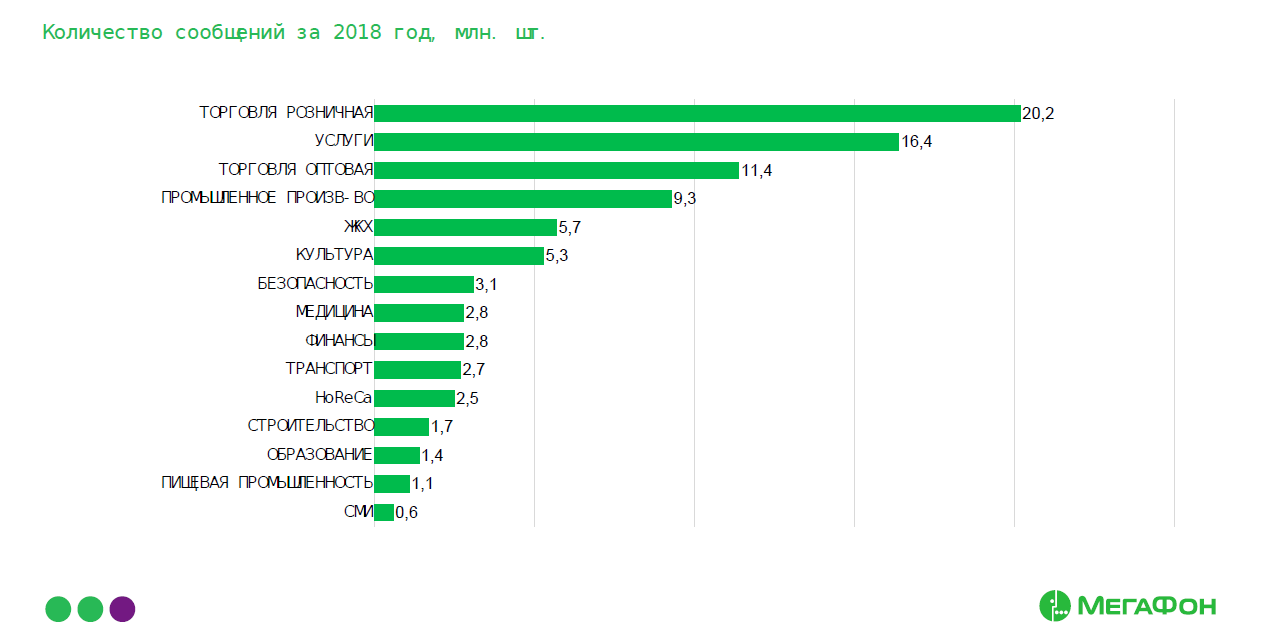Select the ТОРГОВЛЯ РОЗНИЧНАЯ bar
The height and width of the screenshot is (640, 1262).
(x=697, y=113)
